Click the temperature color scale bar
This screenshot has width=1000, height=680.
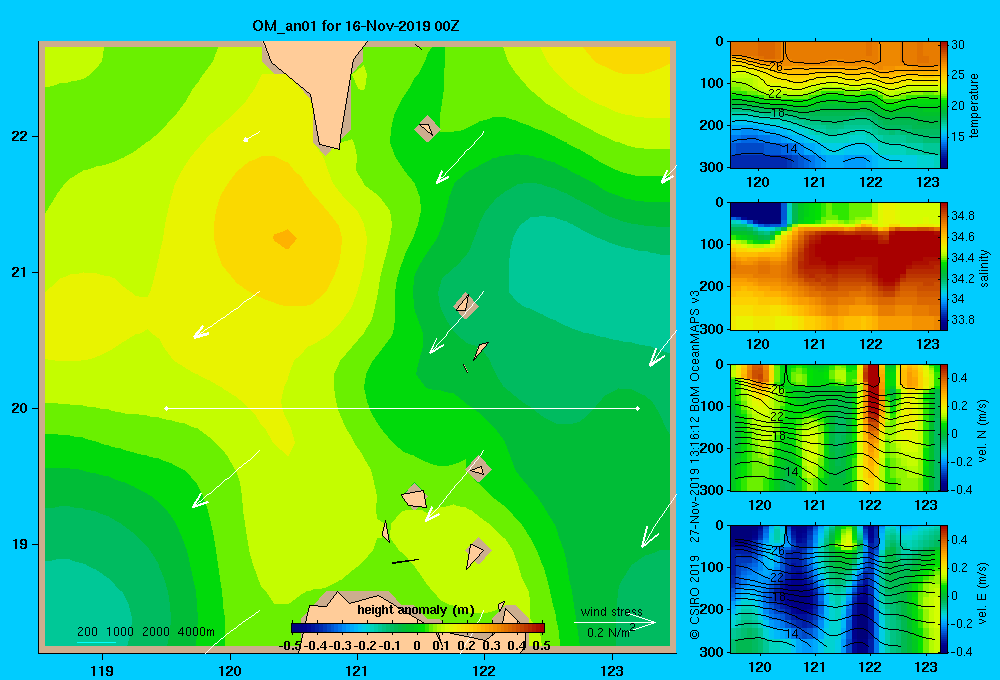pos(944,105)
